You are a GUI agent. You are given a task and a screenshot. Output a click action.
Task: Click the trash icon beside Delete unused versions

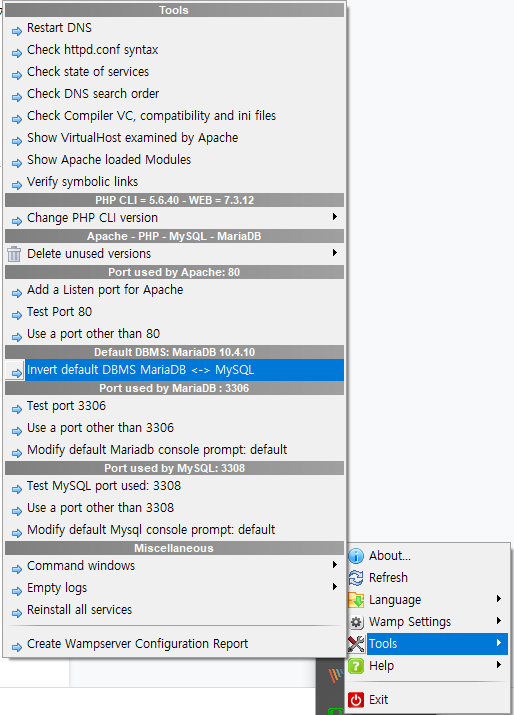(x=14, y=254)
